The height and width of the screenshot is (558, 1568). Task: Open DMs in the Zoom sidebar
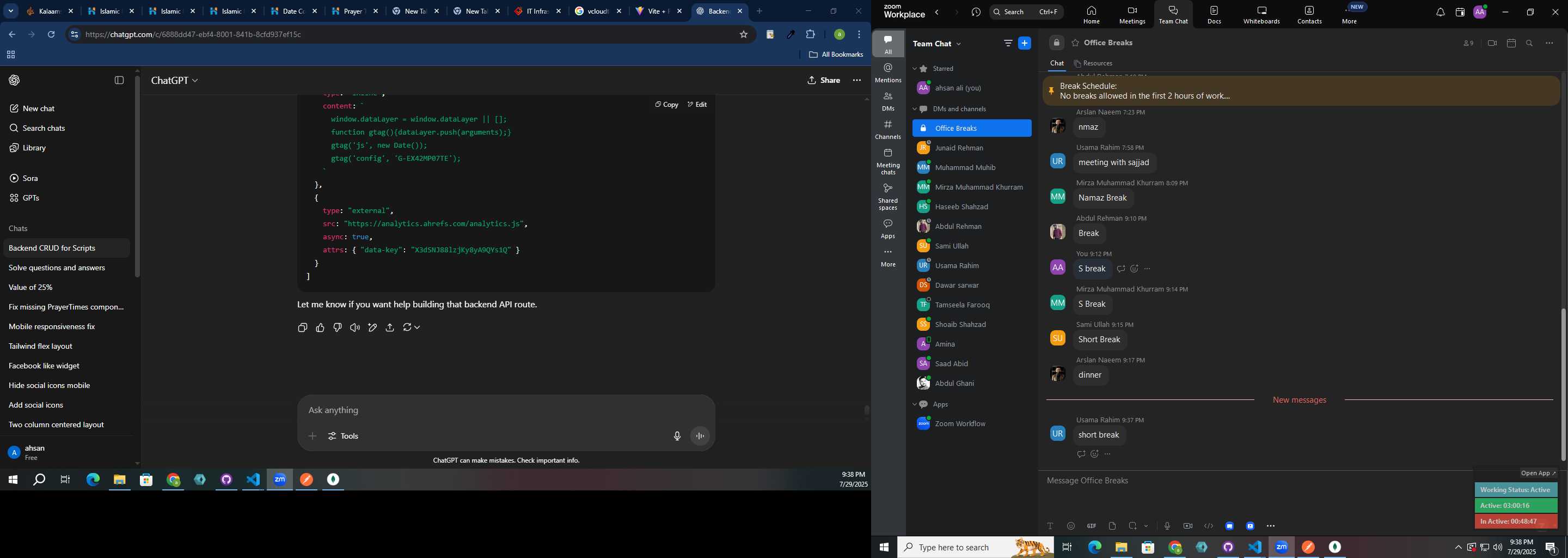click(x=888, y=102)
